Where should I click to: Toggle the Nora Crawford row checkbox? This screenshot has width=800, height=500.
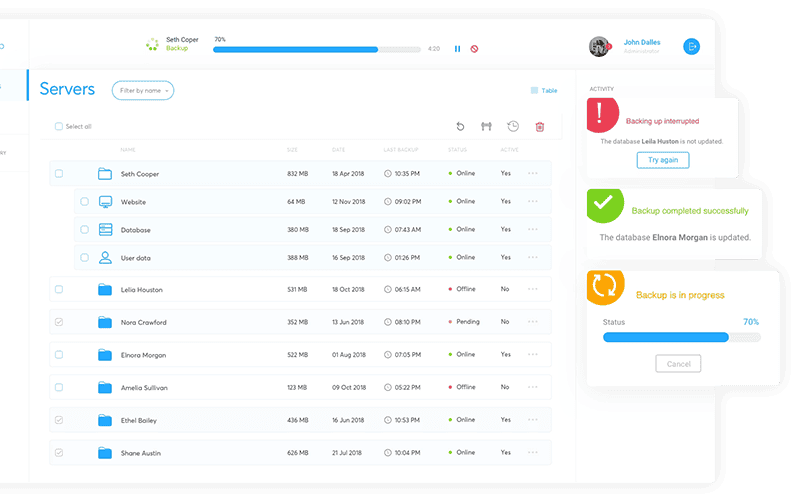coord(58,322)
